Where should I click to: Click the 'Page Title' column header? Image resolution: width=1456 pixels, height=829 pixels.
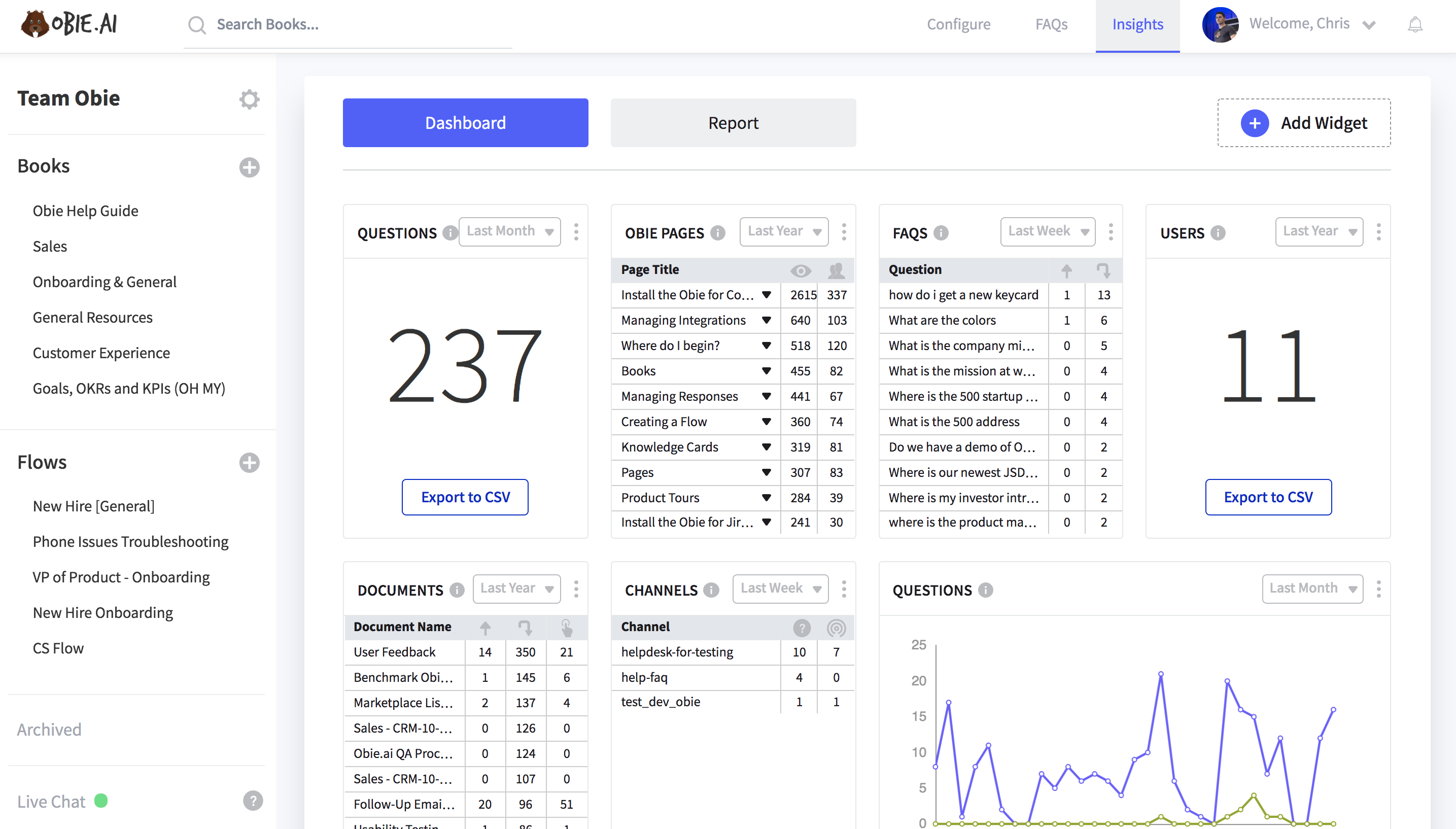click(x=649, y=269)
